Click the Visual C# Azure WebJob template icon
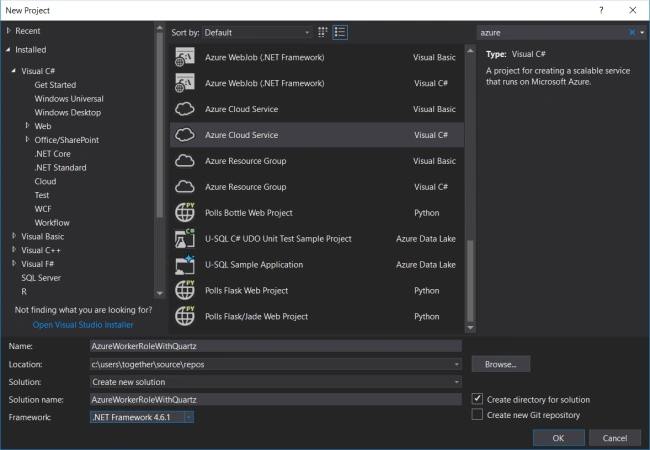 pyautogui.click(x=184, y=83)
